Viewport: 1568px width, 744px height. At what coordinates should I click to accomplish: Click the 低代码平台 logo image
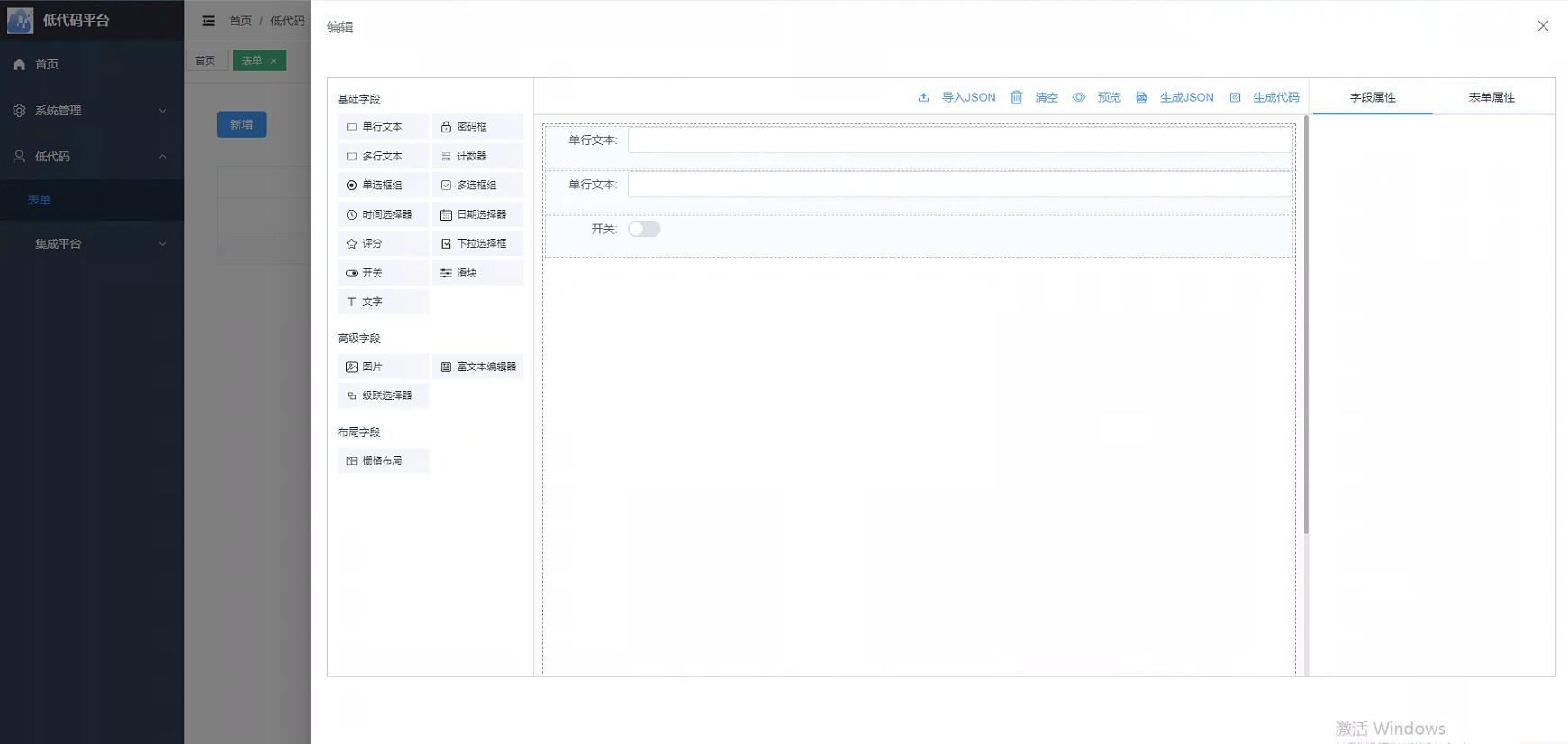20,20
